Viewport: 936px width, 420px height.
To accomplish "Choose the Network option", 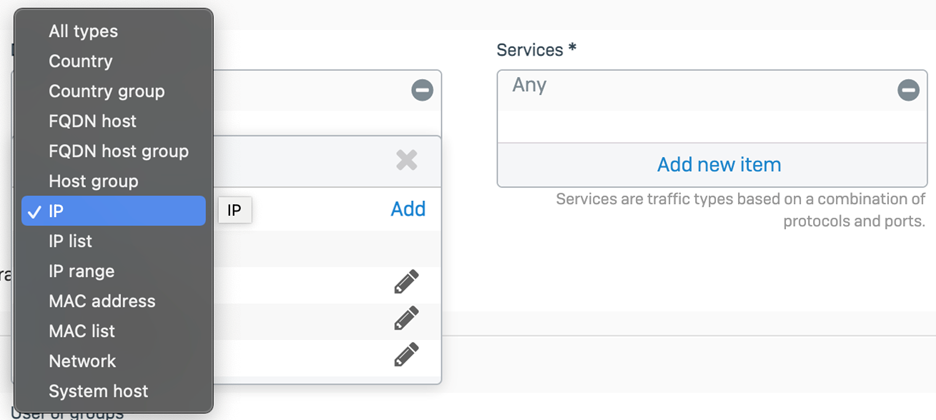I will coord(82,361).
